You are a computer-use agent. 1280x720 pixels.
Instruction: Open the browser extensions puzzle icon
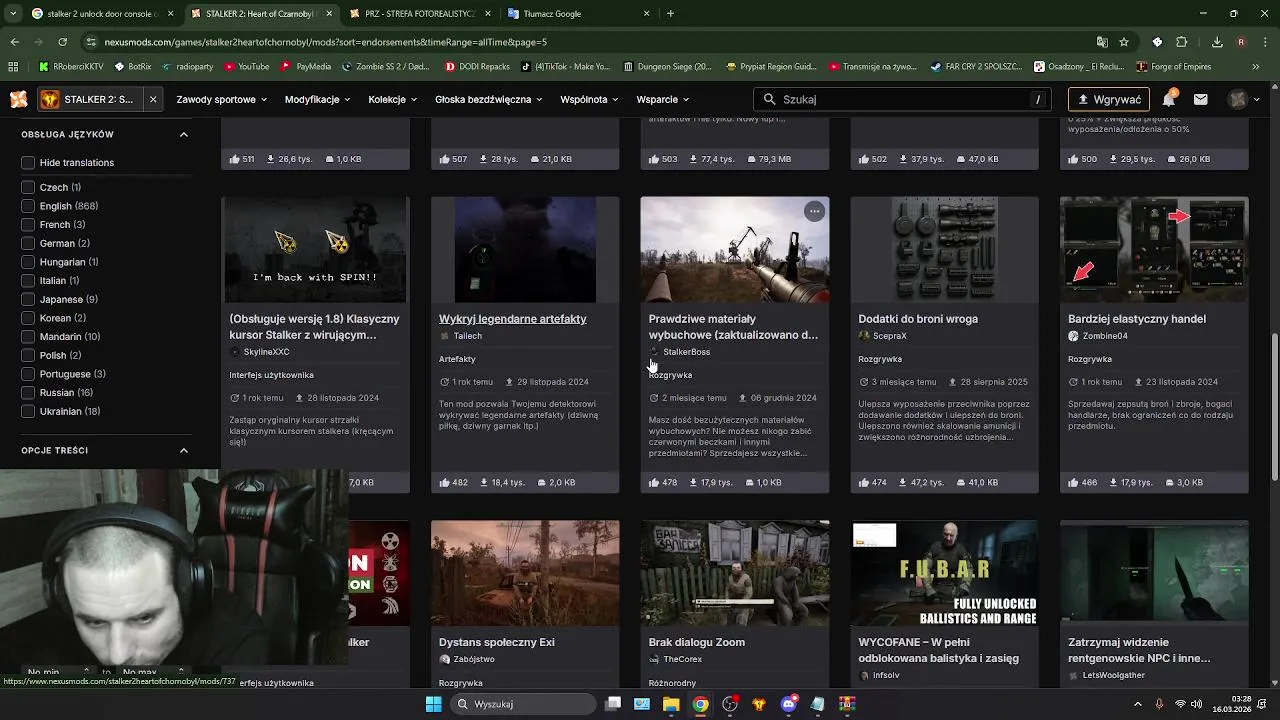point(1182,42)
